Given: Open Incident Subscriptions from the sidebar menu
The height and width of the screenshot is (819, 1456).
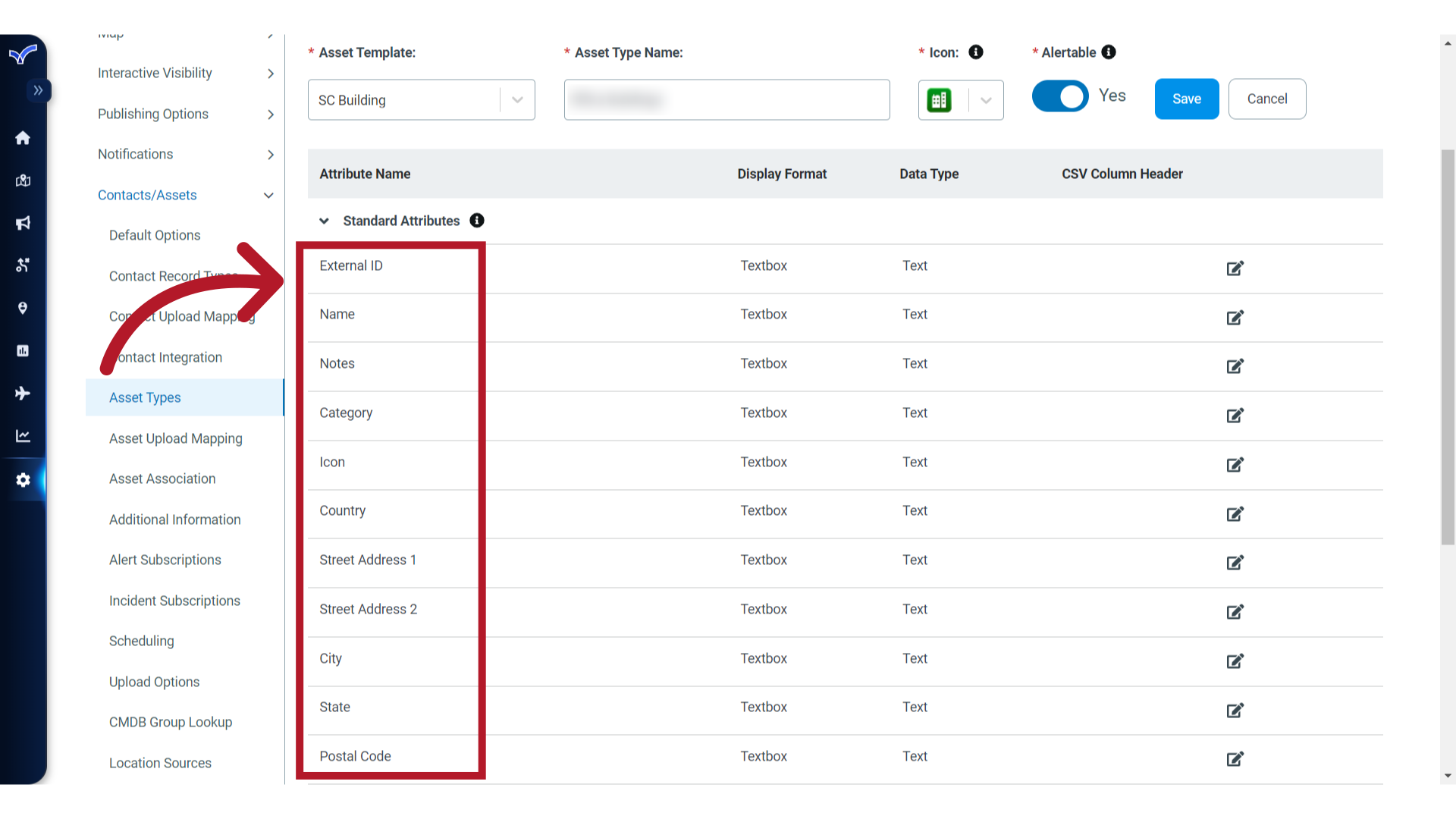Looking at the screenshot, I should 174,601.
